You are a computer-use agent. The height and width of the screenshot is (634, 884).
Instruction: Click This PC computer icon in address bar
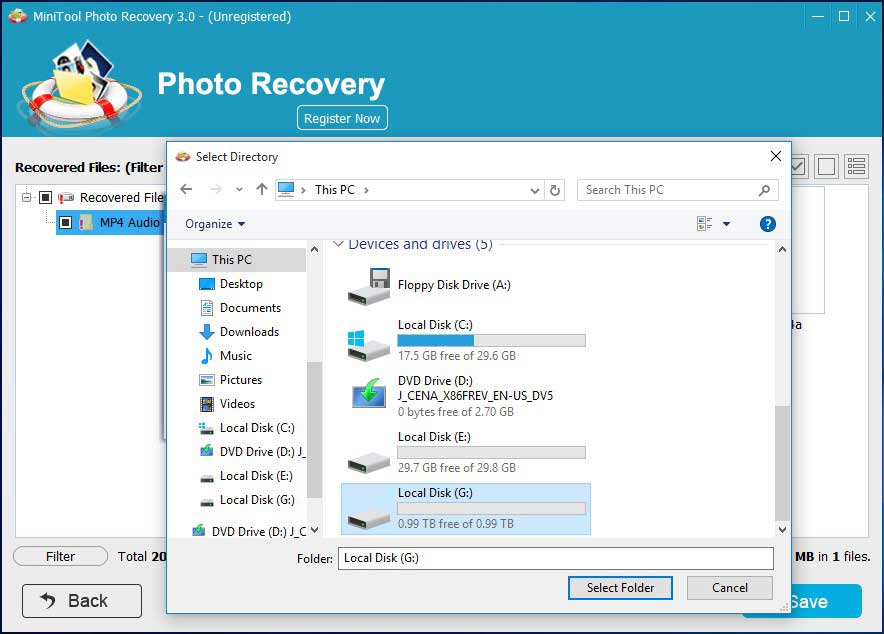(286, 189)
